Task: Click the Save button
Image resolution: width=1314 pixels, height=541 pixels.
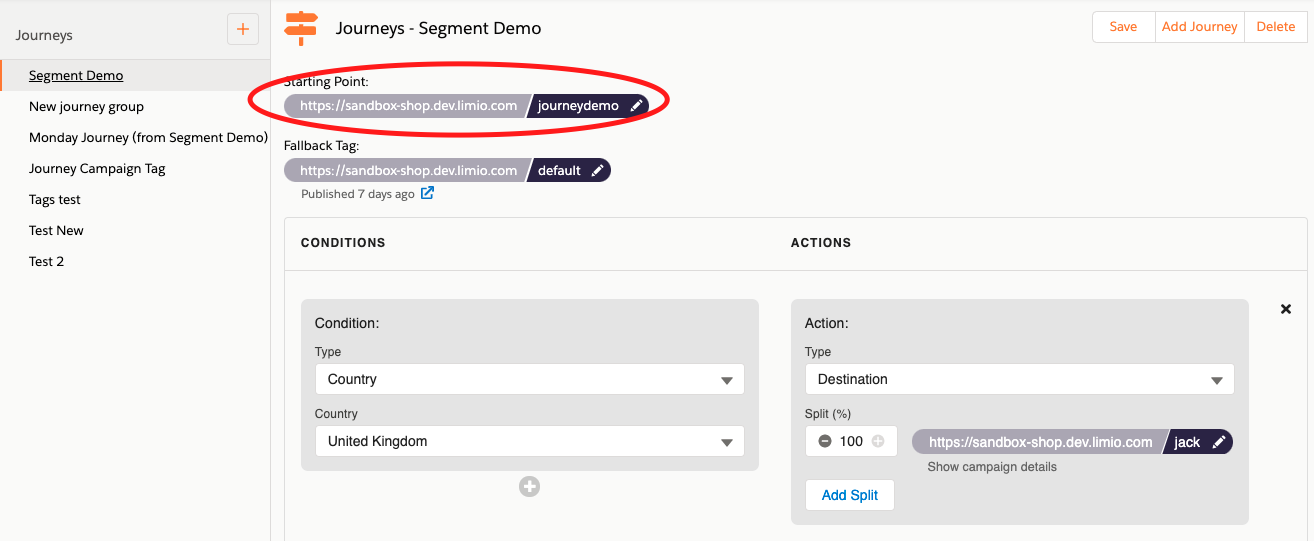Action: pos(1123,27)
